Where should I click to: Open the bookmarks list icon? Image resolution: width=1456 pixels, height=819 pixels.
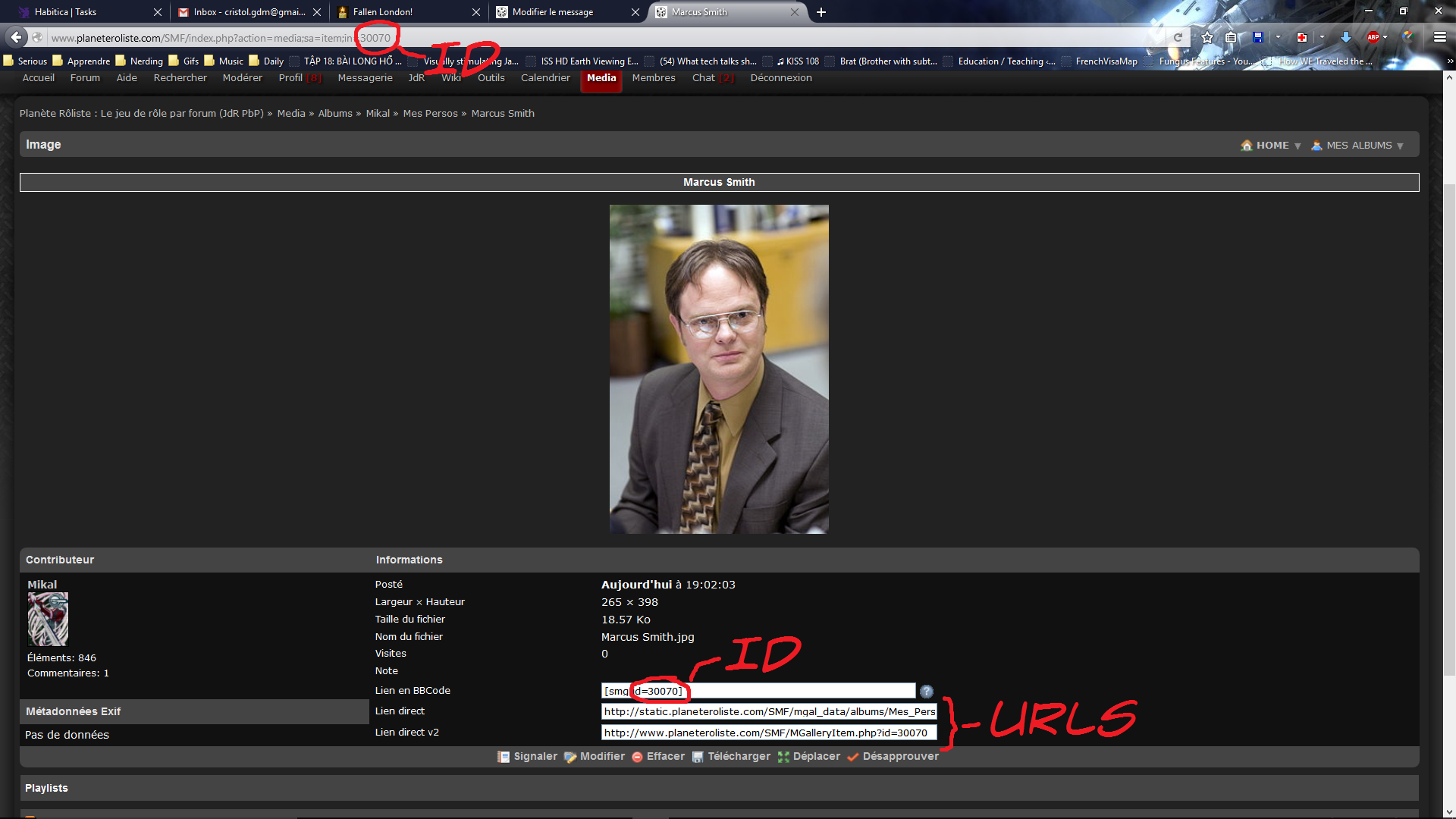(x=1231, y=37)
